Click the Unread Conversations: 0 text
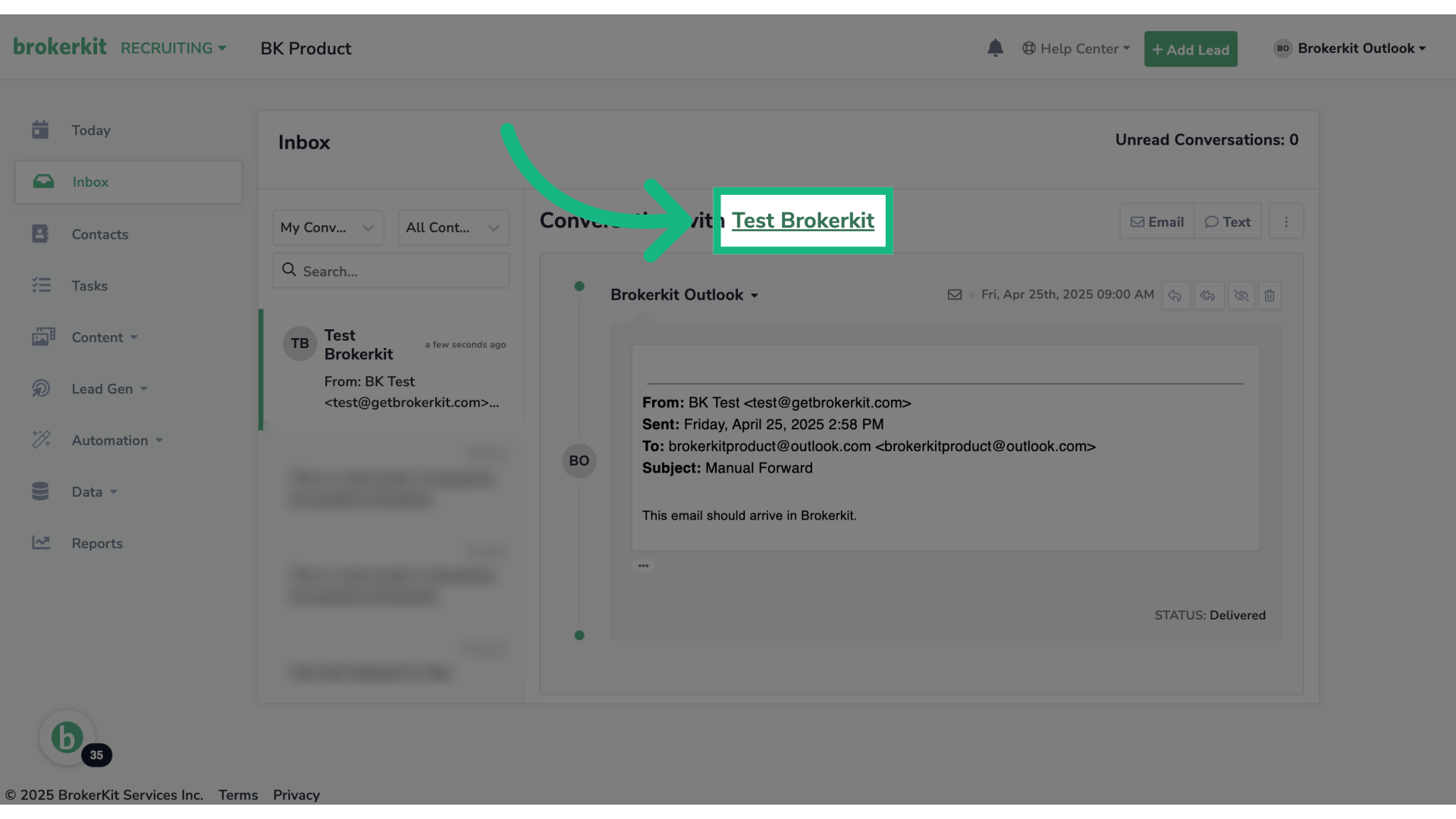 (x=1207, y=140)
